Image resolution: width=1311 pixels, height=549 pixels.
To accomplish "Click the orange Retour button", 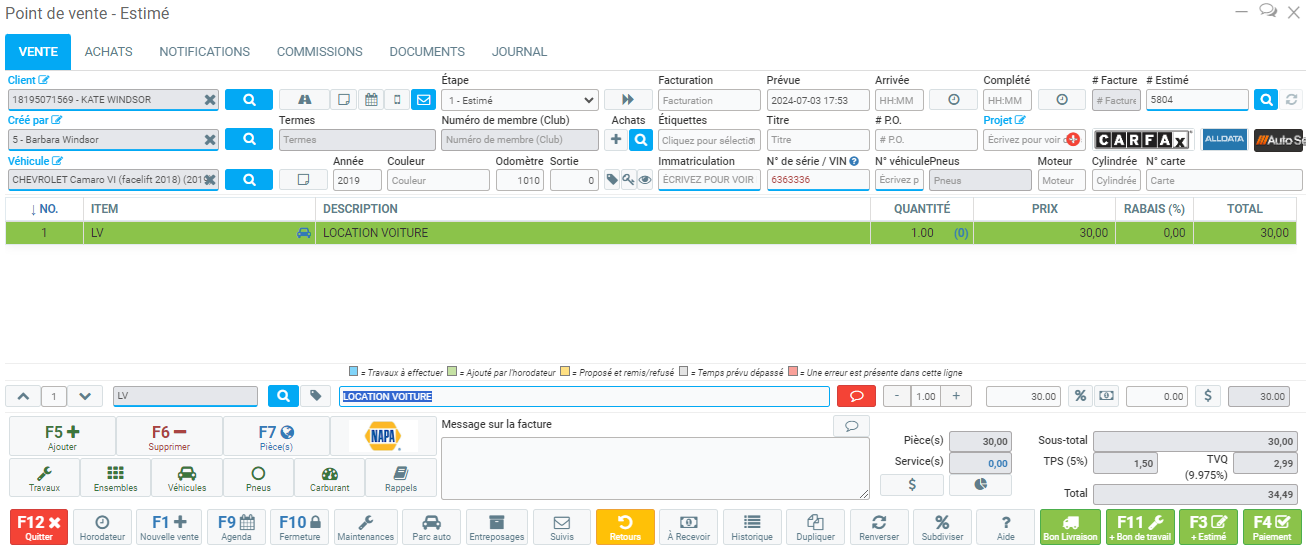I will pyautogui.click(x=625, y=527).
